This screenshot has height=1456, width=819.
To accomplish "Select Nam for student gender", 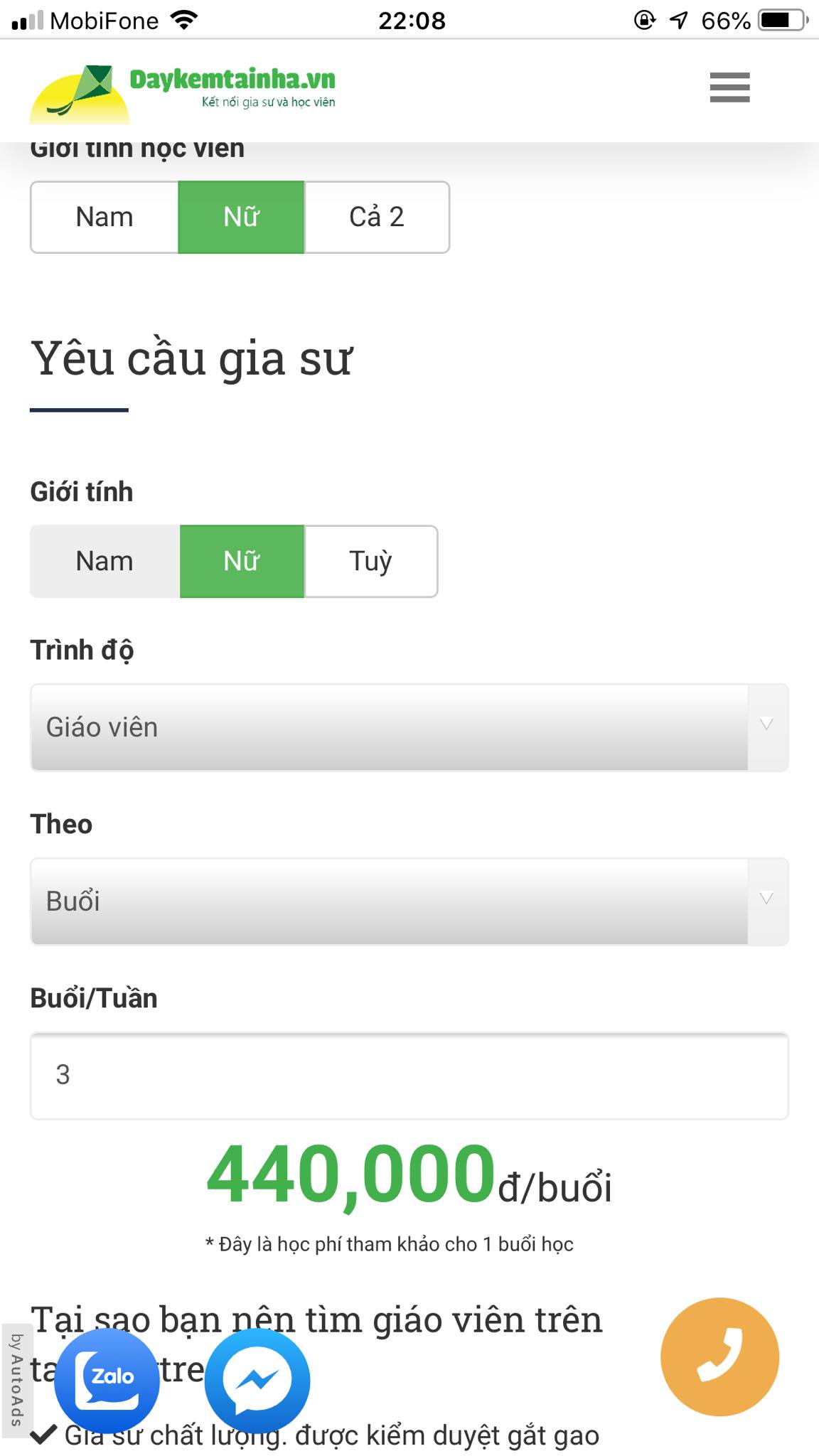I will (105, 217).
